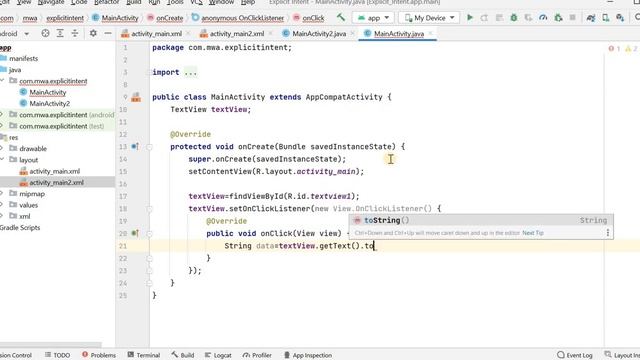The image size is (640, 360).
Task: Click the Run with Coverage icon
Action: (528, 18)
